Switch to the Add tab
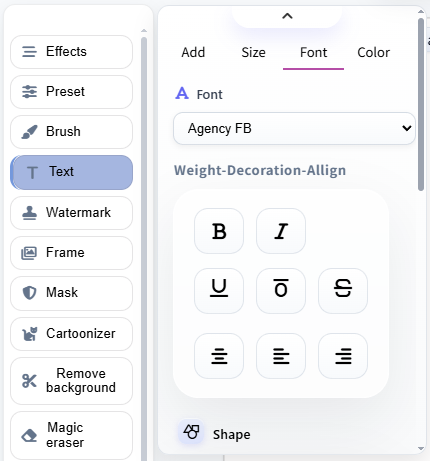The width and height of the screenshot is (430, 461). pyautogui.click(x=193, y=53)
